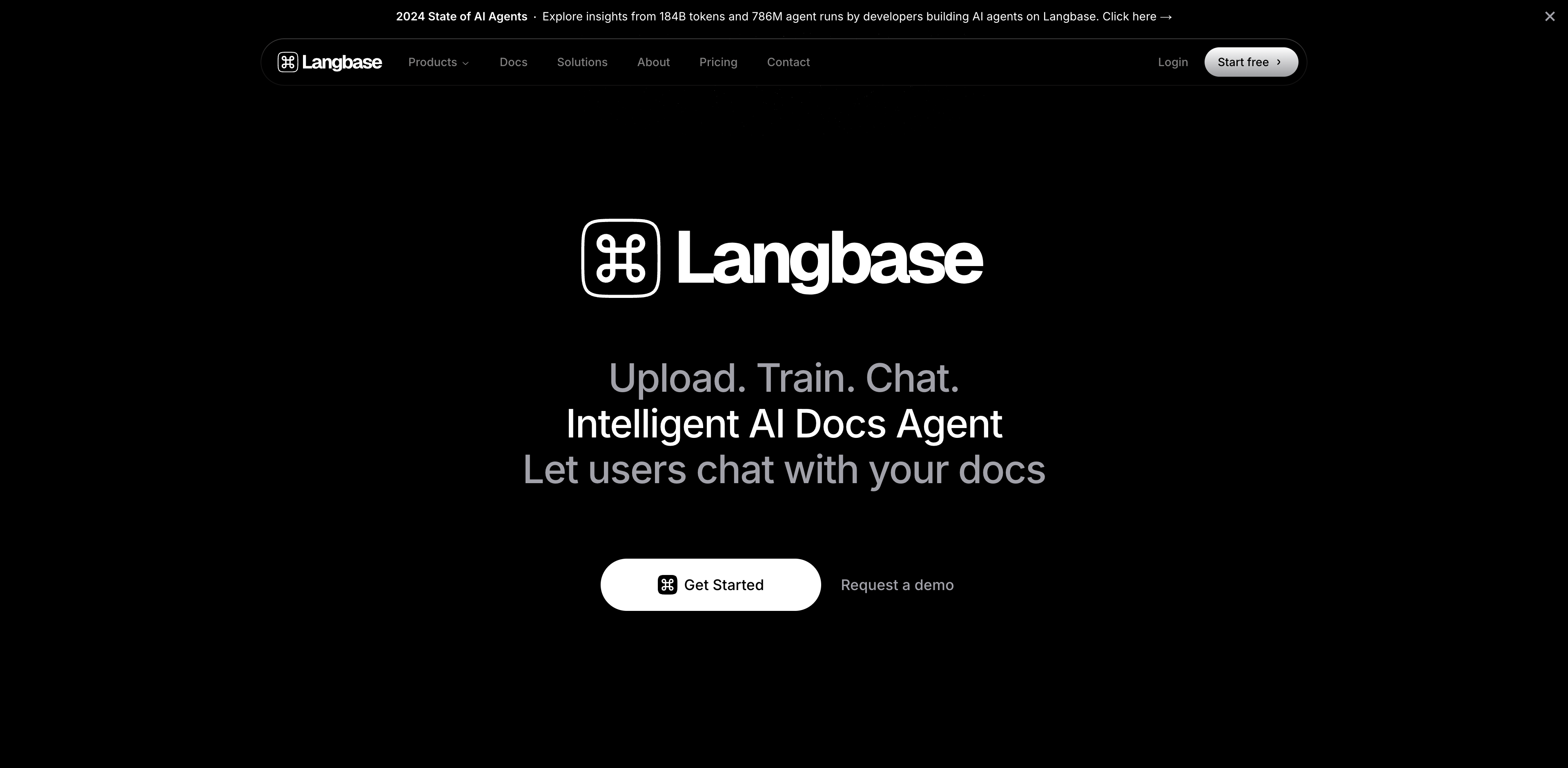Select the Docs menu item
1568x768 pixels.
click(x=513, y=62)
